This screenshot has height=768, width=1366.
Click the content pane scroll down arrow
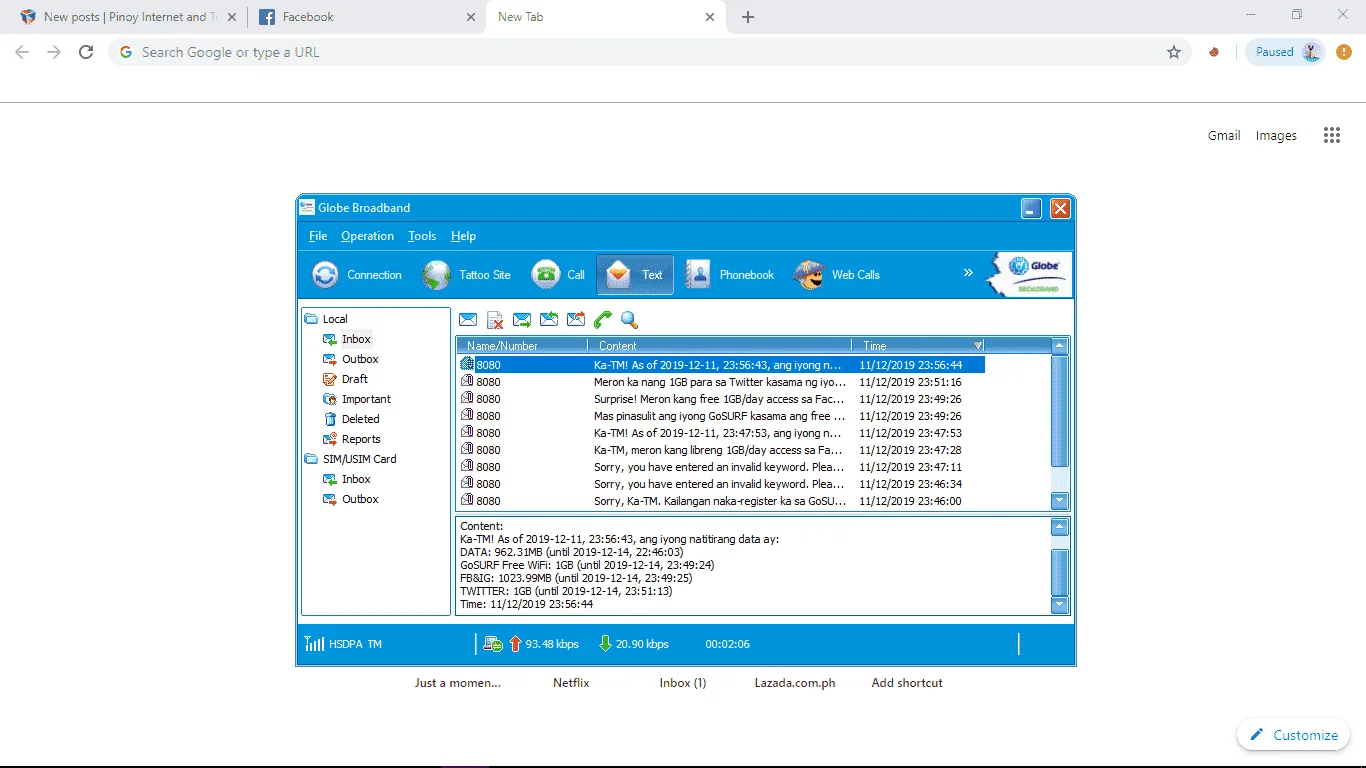pyautogui.click(x=1060, y=604)
